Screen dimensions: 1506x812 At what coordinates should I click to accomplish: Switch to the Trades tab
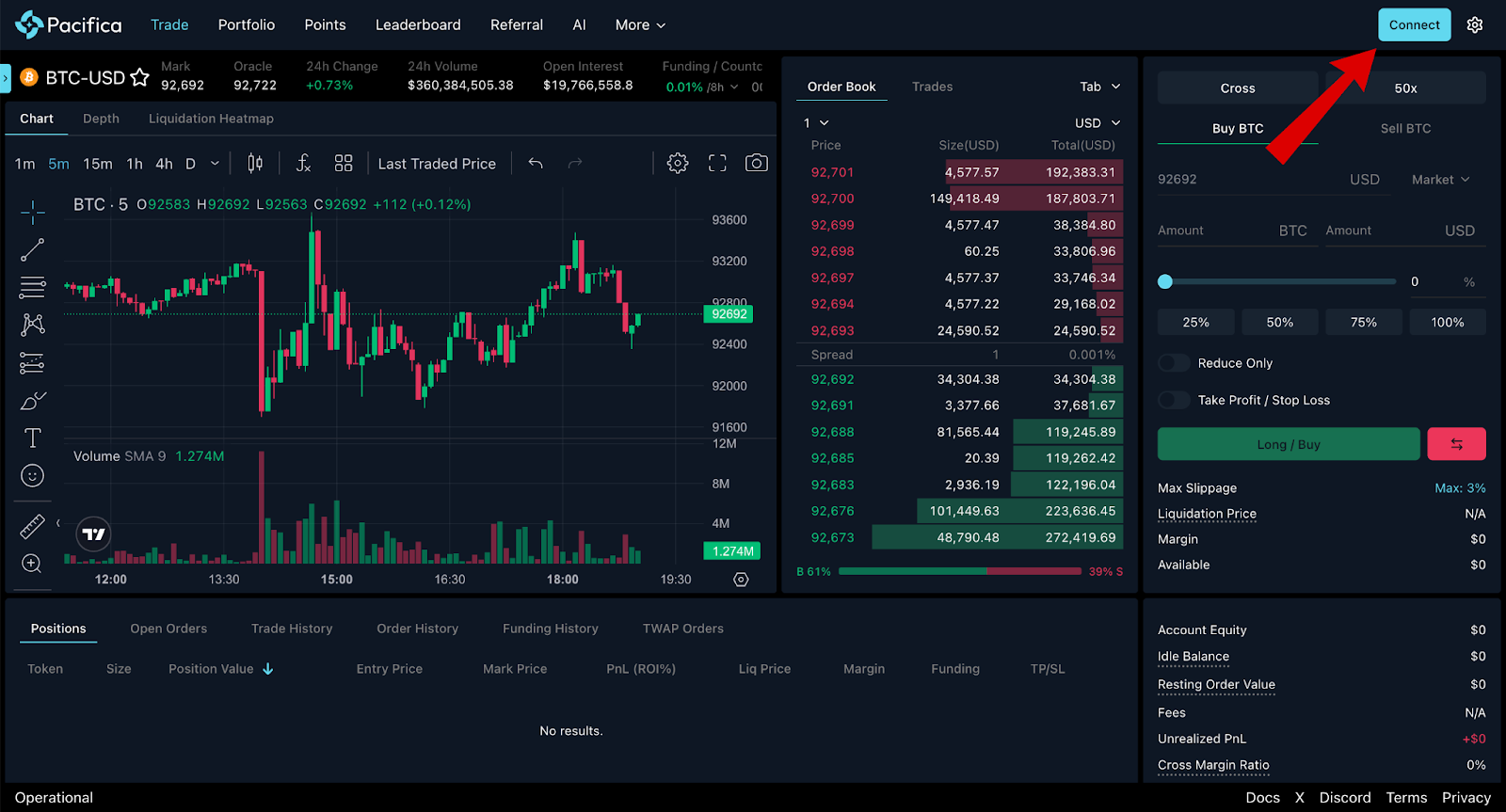(x=932, y=87)
